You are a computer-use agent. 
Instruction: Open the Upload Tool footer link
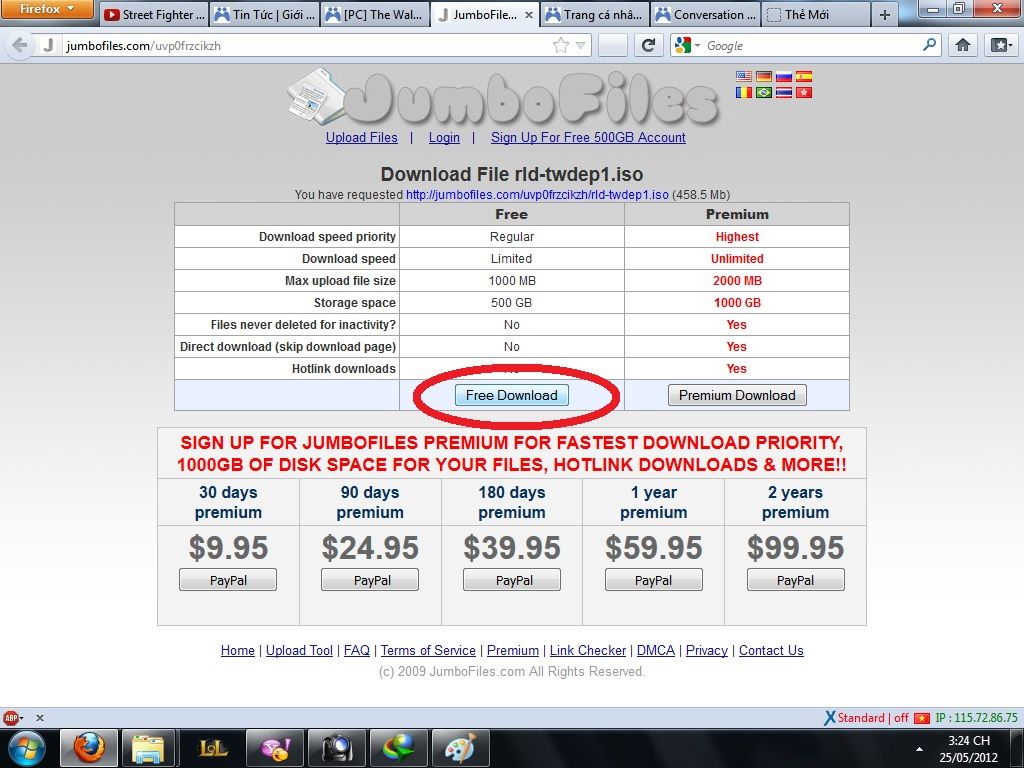299,650
